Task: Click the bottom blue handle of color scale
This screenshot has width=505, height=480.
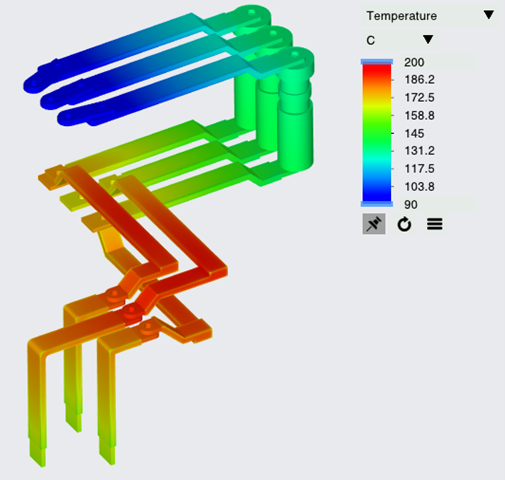Action: pos(377,204)
